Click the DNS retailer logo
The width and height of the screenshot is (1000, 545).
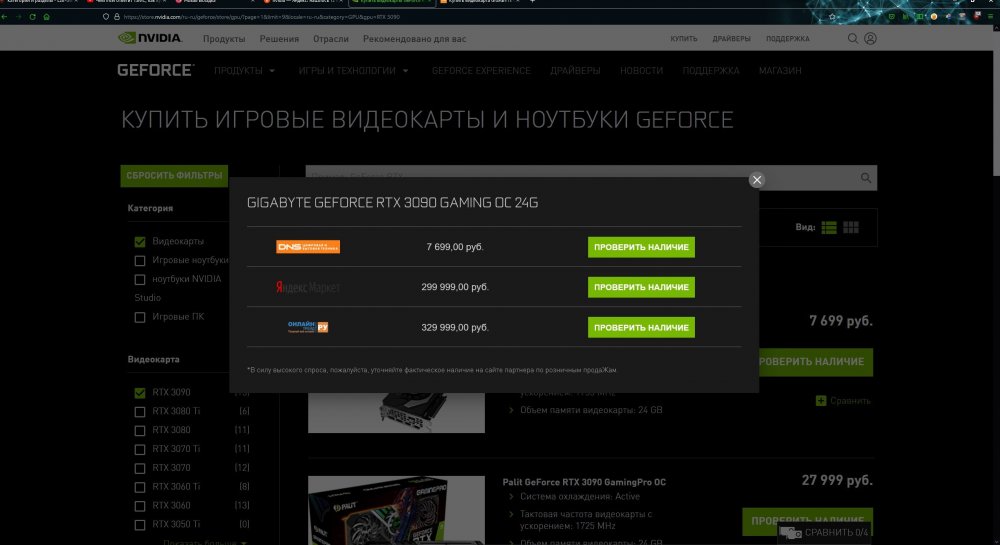308,247
